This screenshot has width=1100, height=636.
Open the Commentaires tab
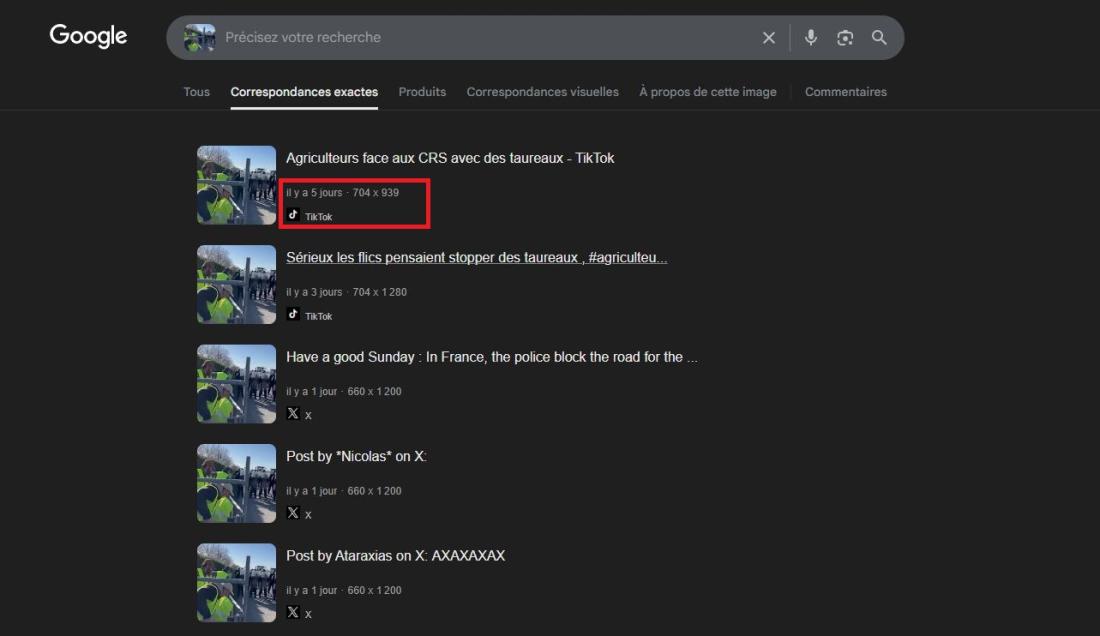coord(845,92)
